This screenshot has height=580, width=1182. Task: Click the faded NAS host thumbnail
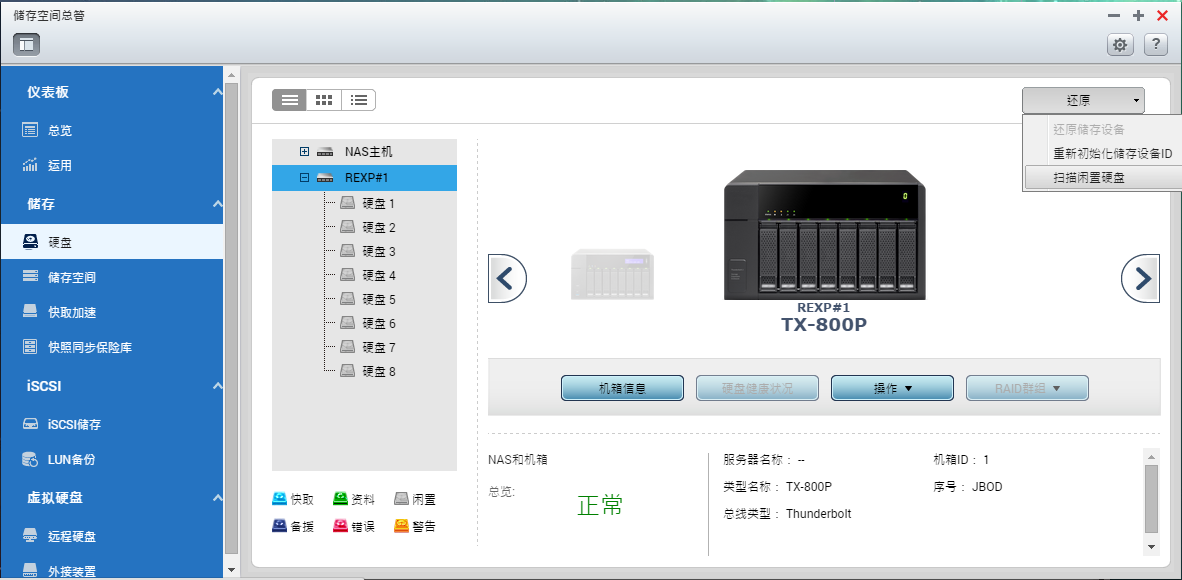pos(612,274)
